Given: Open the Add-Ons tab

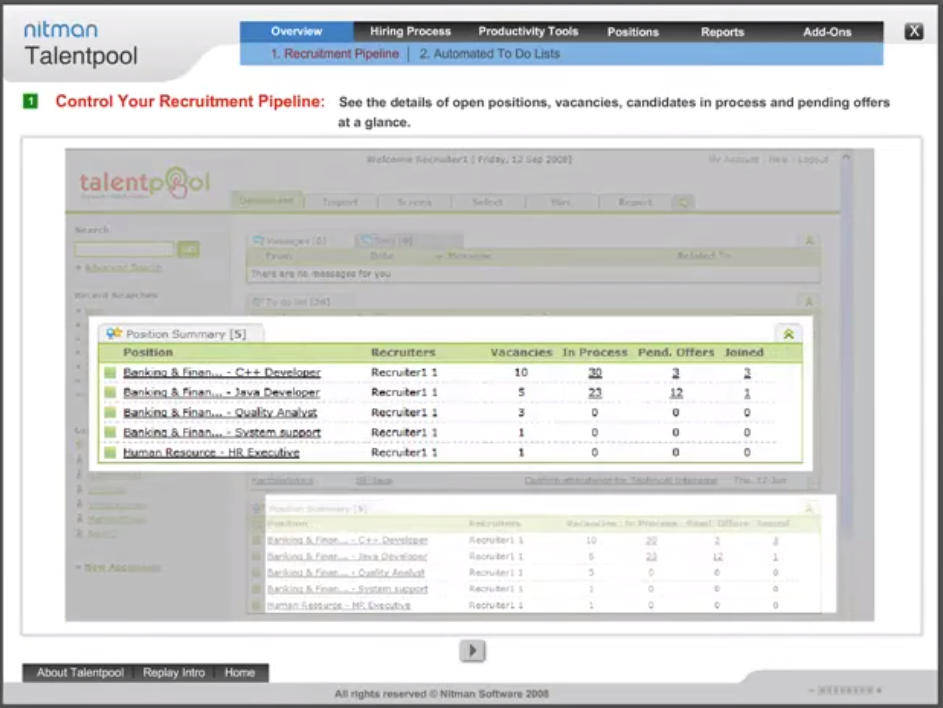Looking at the screenshot, I should click(x=827, y=32).
